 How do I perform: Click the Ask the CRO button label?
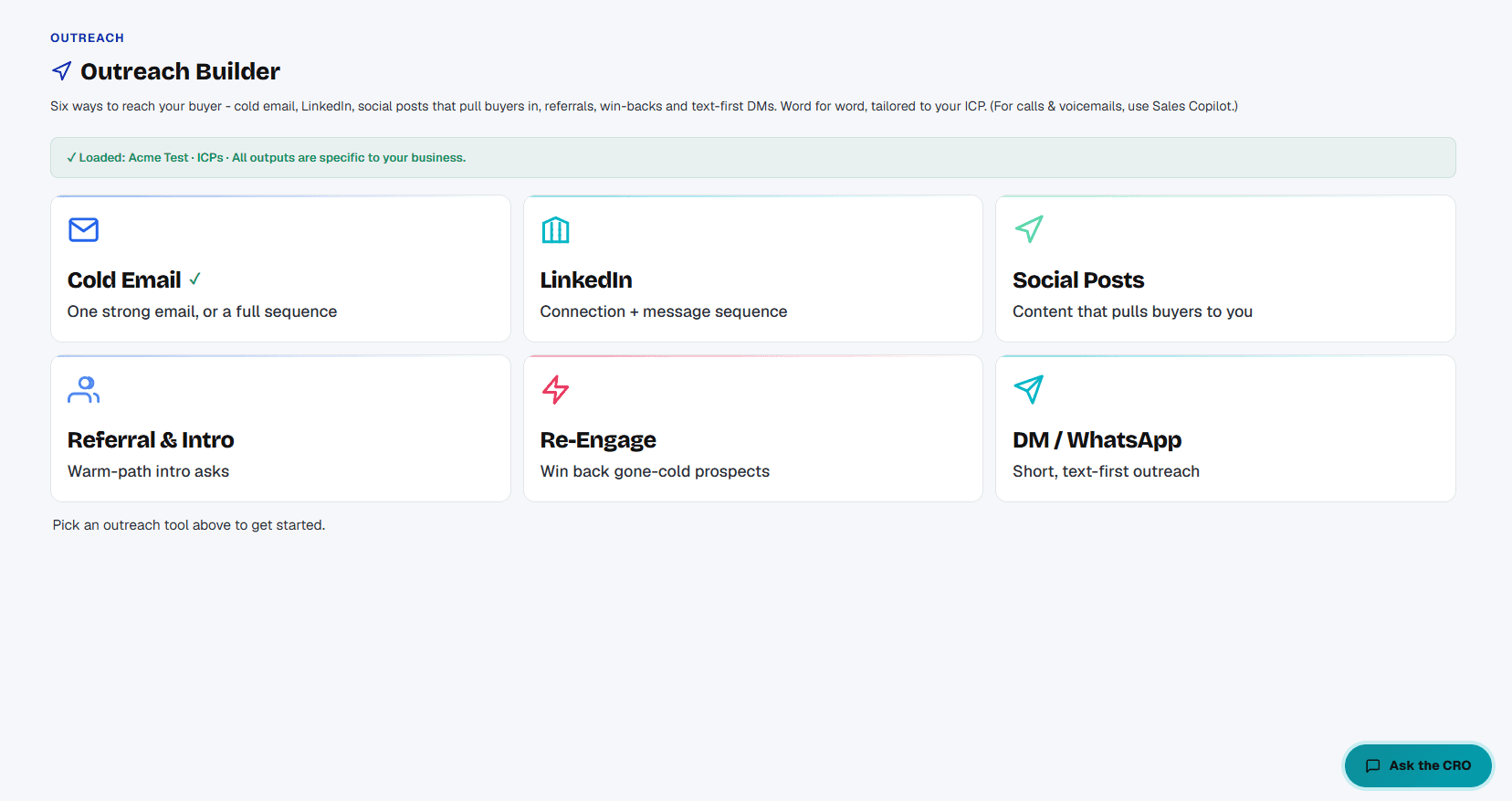tap(1430, 766)
